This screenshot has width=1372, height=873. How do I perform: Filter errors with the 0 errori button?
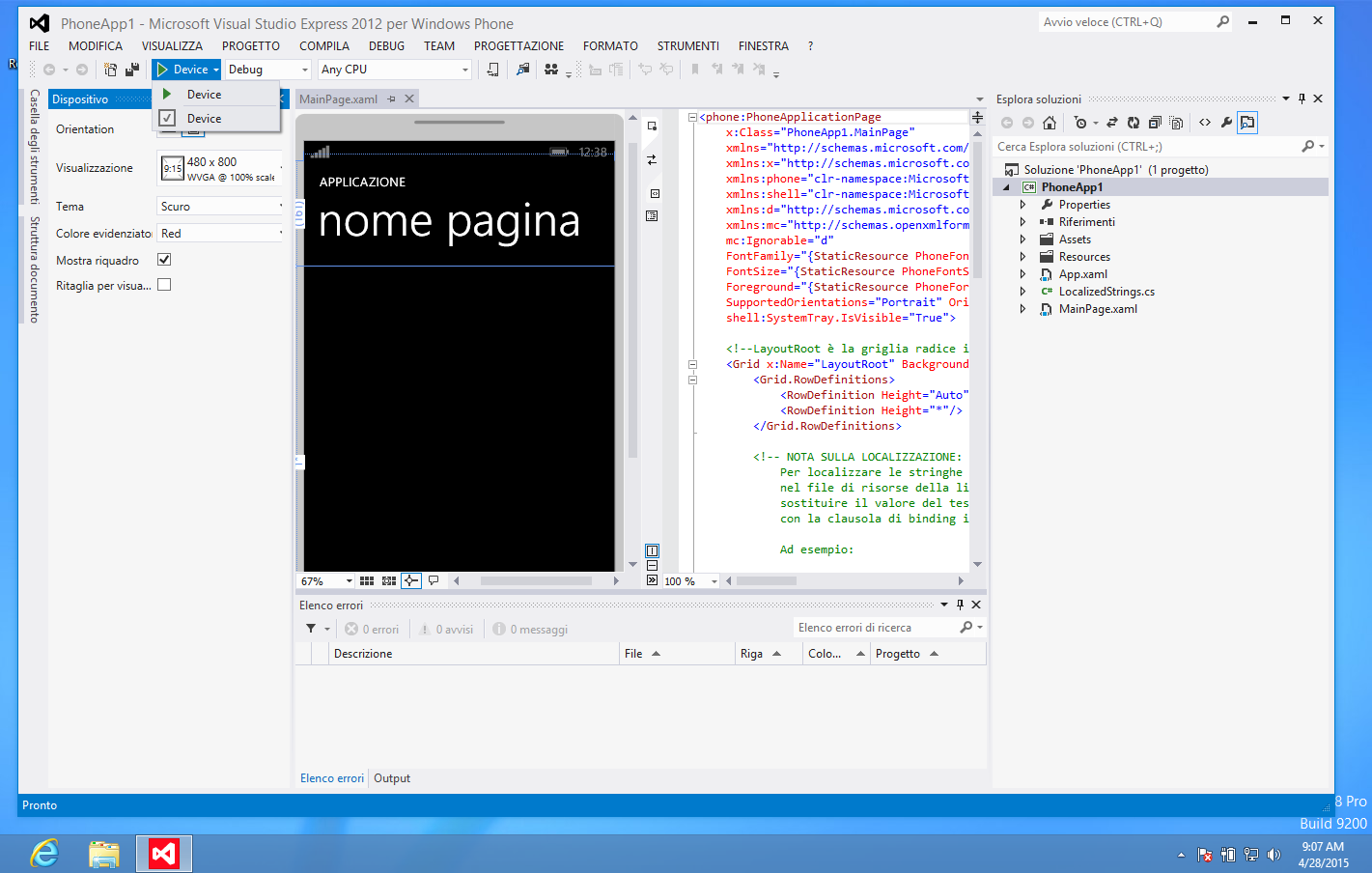click(x=373, y=628)
